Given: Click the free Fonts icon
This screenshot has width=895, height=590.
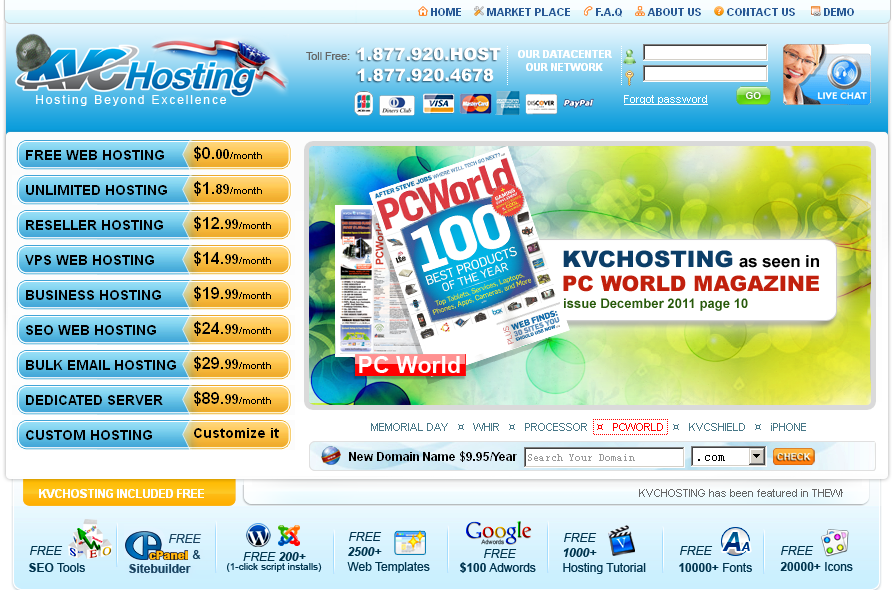Looking at the screenshot, I should click(735, 541).
